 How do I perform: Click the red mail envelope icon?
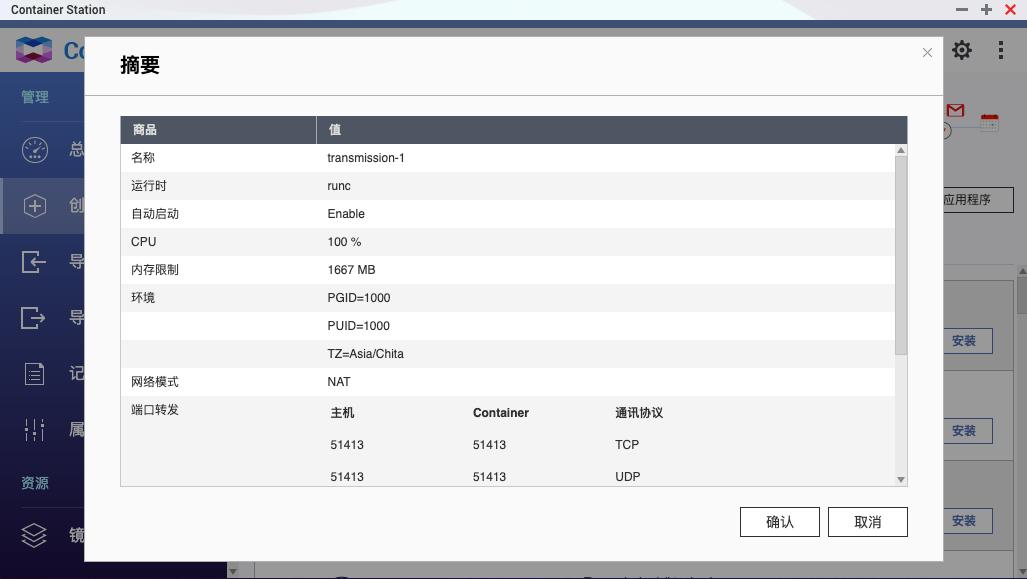click(956, 110)
